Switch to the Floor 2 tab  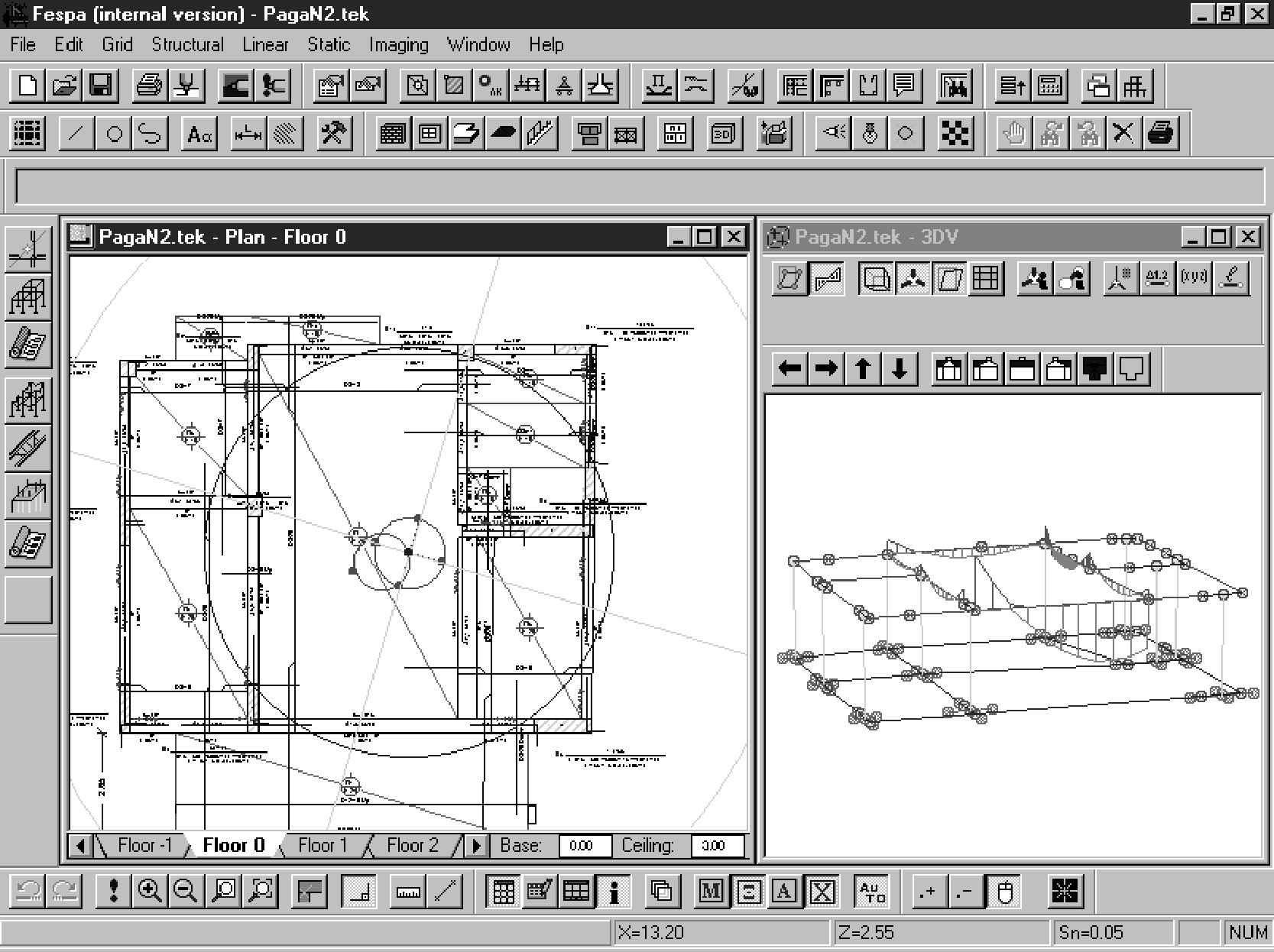[413, 845]
